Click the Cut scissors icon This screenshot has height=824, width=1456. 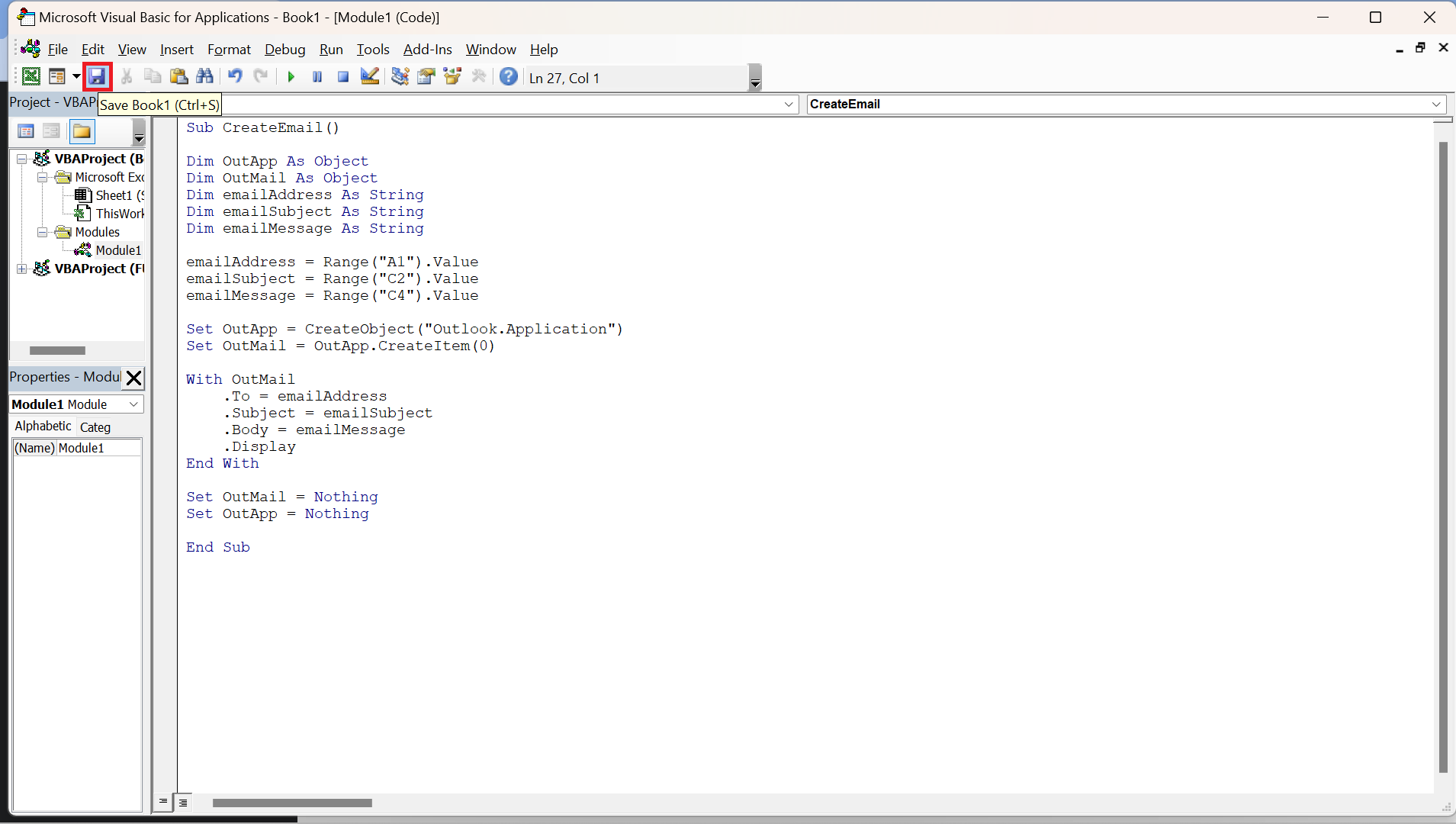[127, 76]
